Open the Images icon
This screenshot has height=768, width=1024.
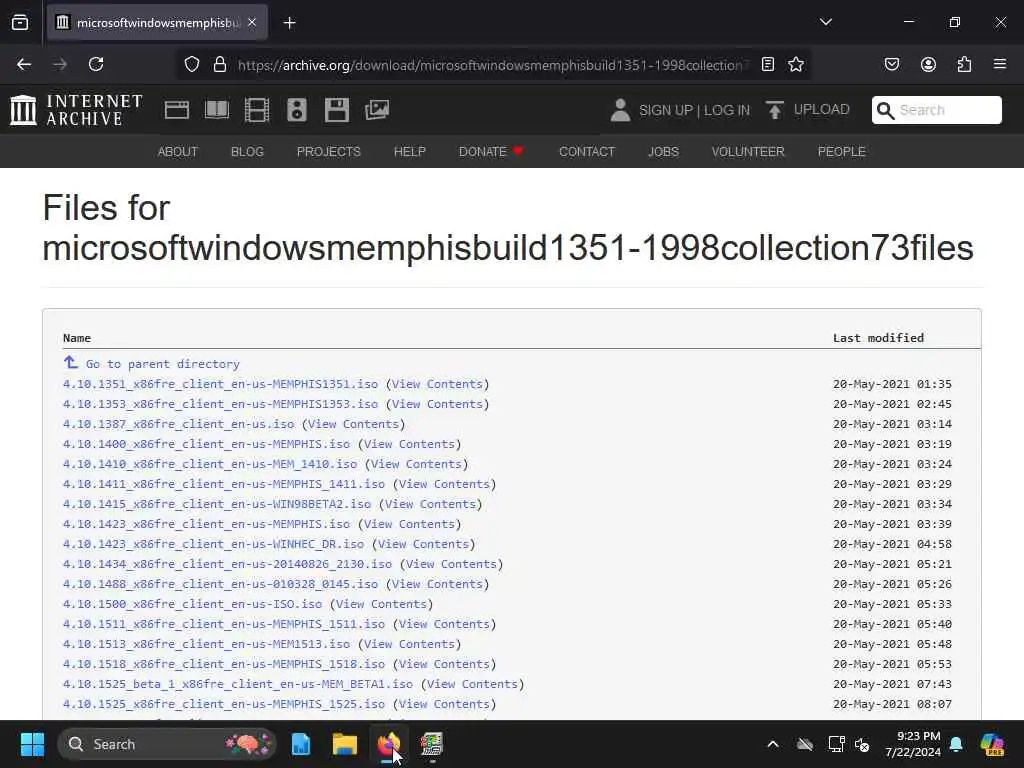pos(377,110)
